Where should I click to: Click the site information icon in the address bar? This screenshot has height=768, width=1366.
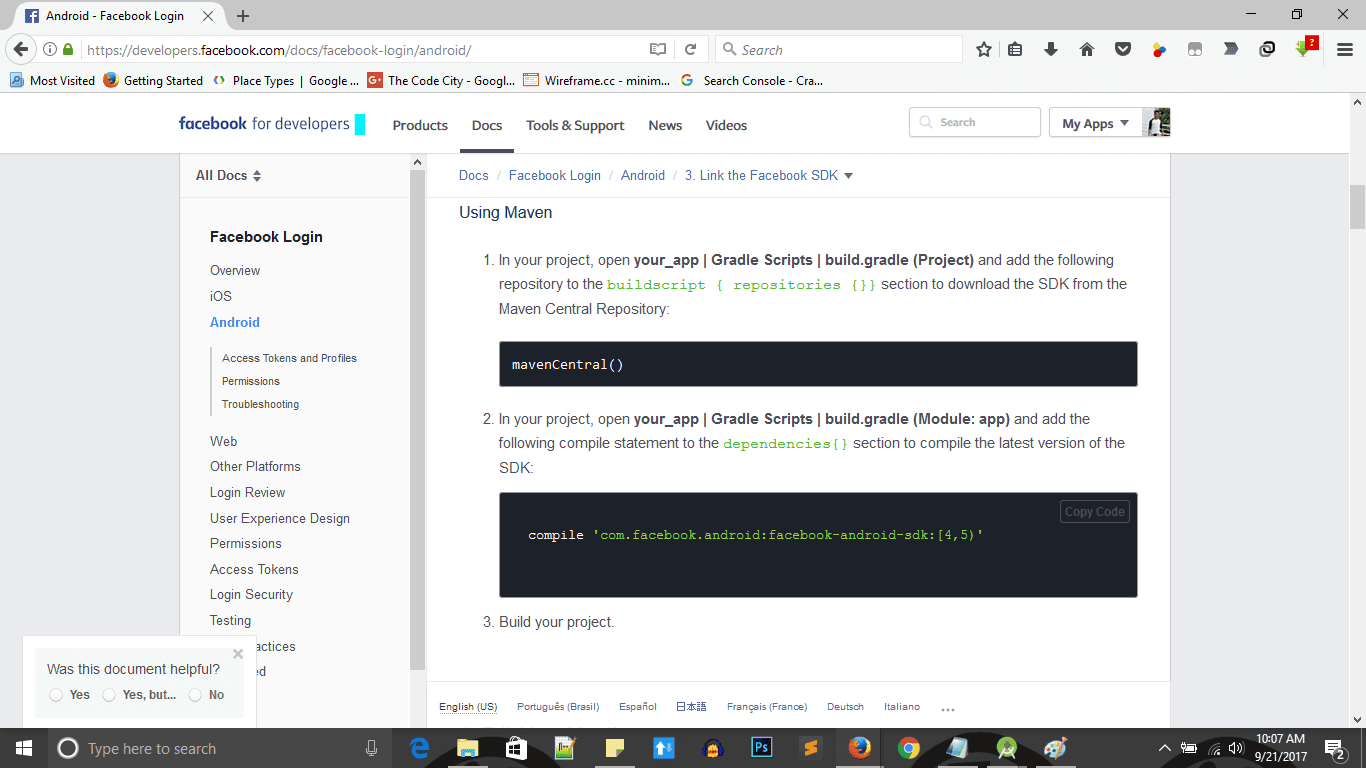(50, 49)
